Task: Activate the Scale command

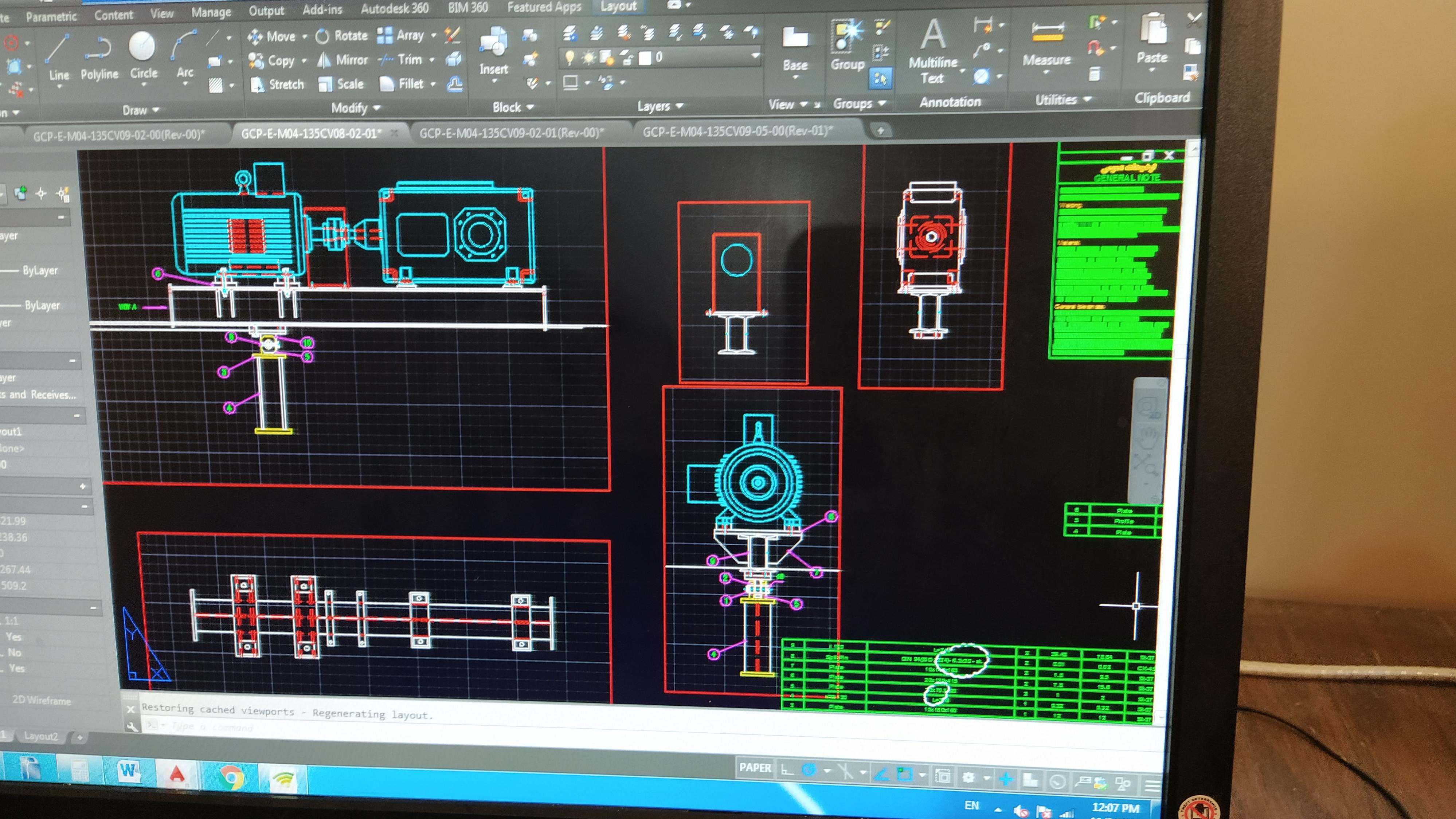Action: point(341,84)
